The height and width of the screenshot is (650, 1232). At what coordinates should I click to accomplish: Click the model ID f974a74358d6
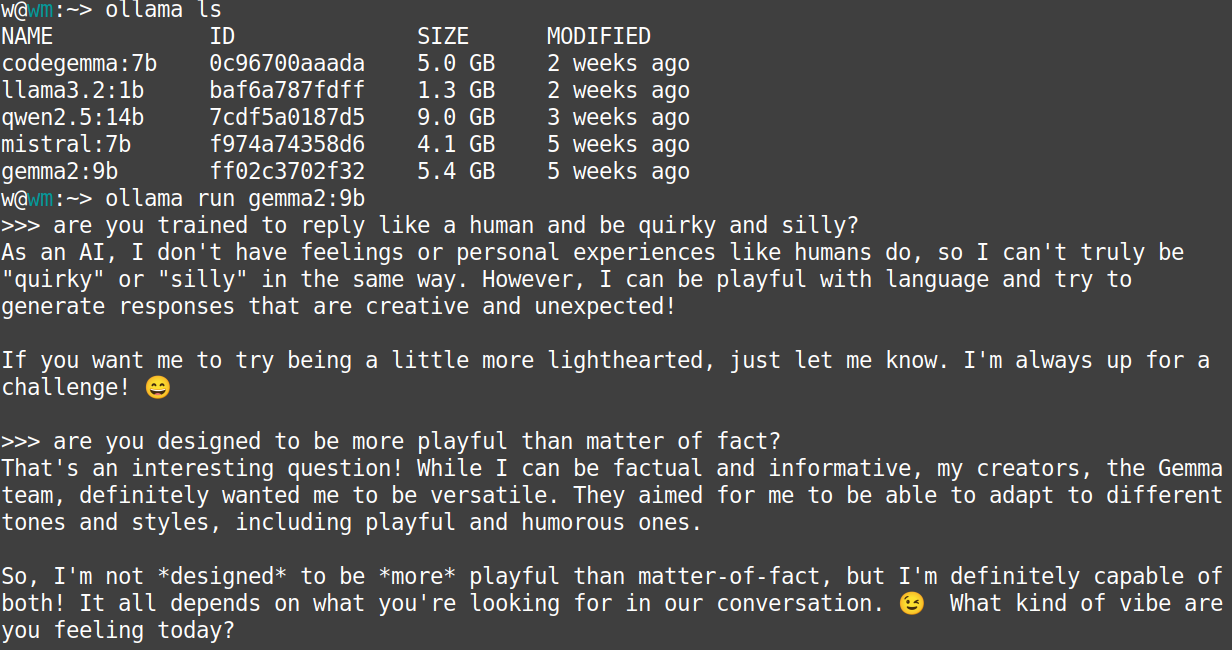click(x=287, y=145)
